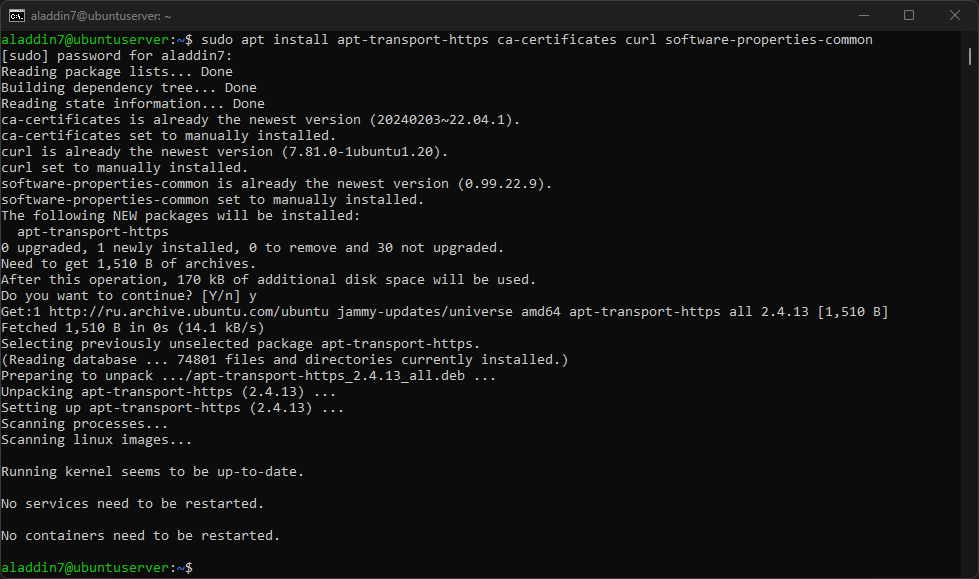This screenshot has height=579, width=979.
Task: Click the ru.archive.ubuntu.com URL in output
Action: point(189,312)
